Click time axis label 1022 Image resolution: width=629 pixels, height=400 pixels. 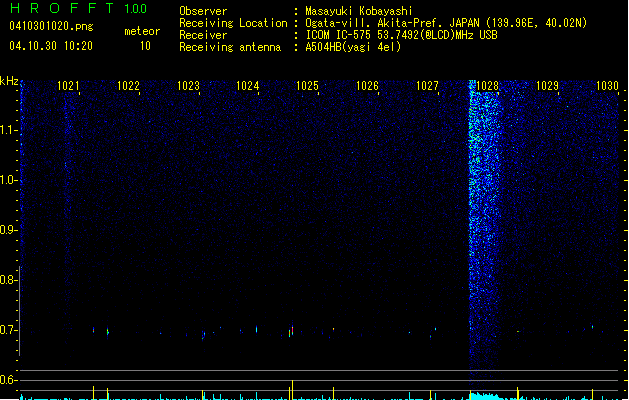pyautogui.click(x=128, y=86)
